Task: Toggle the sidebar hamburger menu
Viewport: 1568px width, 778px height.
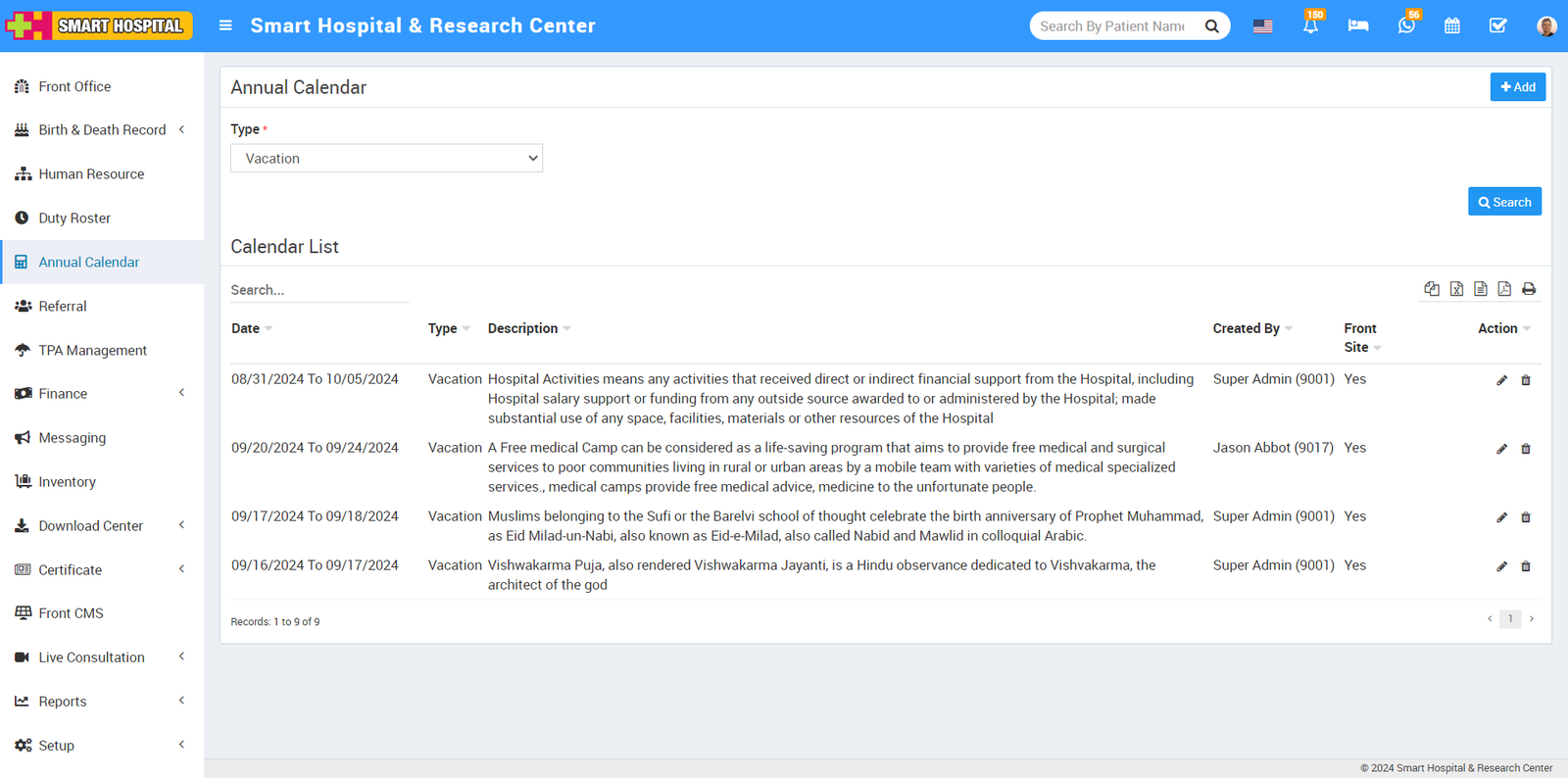Action: 225,25
